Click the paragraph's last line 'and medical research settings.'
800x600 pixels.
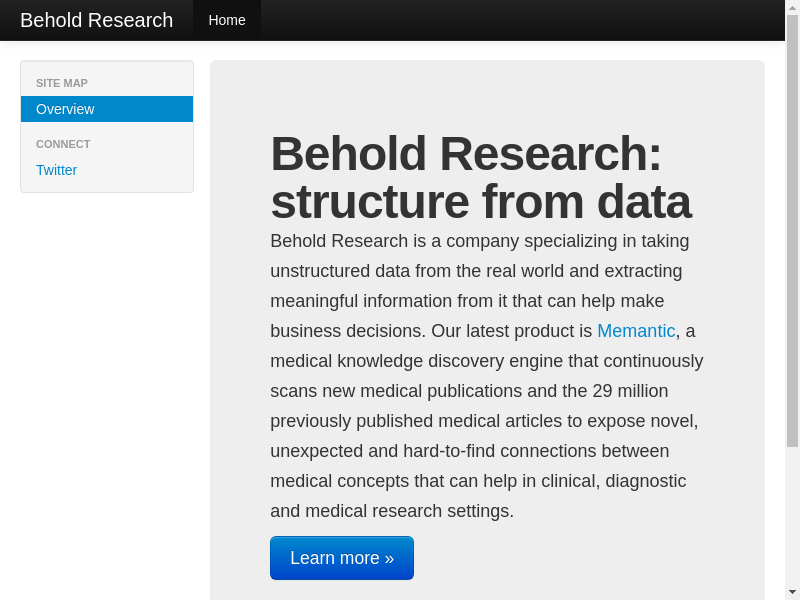point(392,511)
